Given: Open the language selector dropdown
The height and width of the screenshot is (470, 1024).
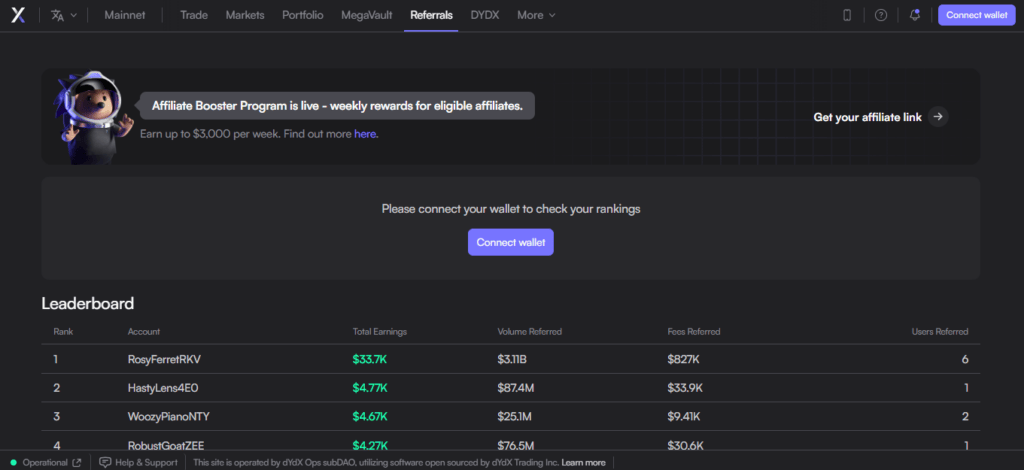Looking at the screenshot, I should pyautogui.click(x=64, y=15).
